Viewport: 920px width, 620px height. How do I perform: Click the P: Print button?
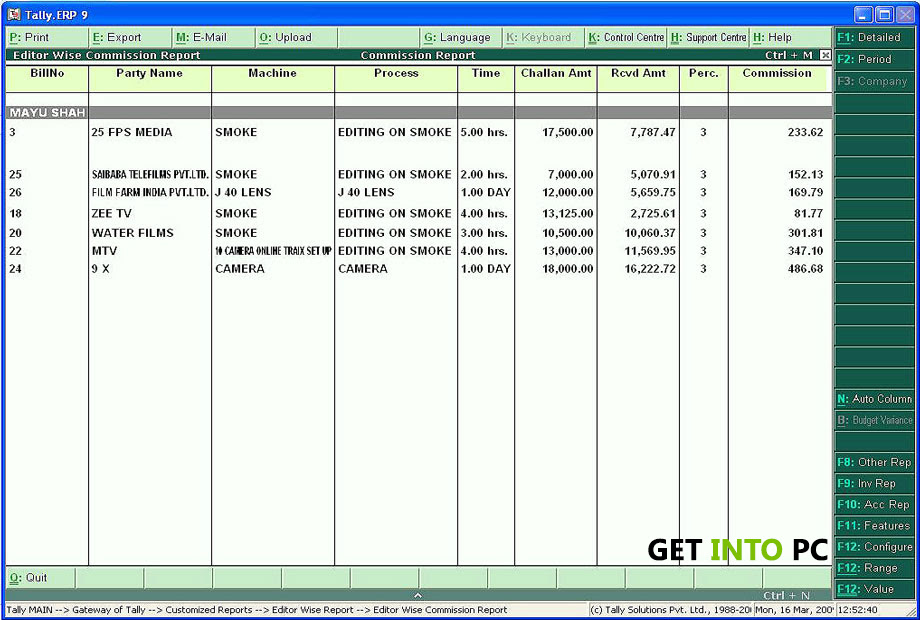coord(46,37)
